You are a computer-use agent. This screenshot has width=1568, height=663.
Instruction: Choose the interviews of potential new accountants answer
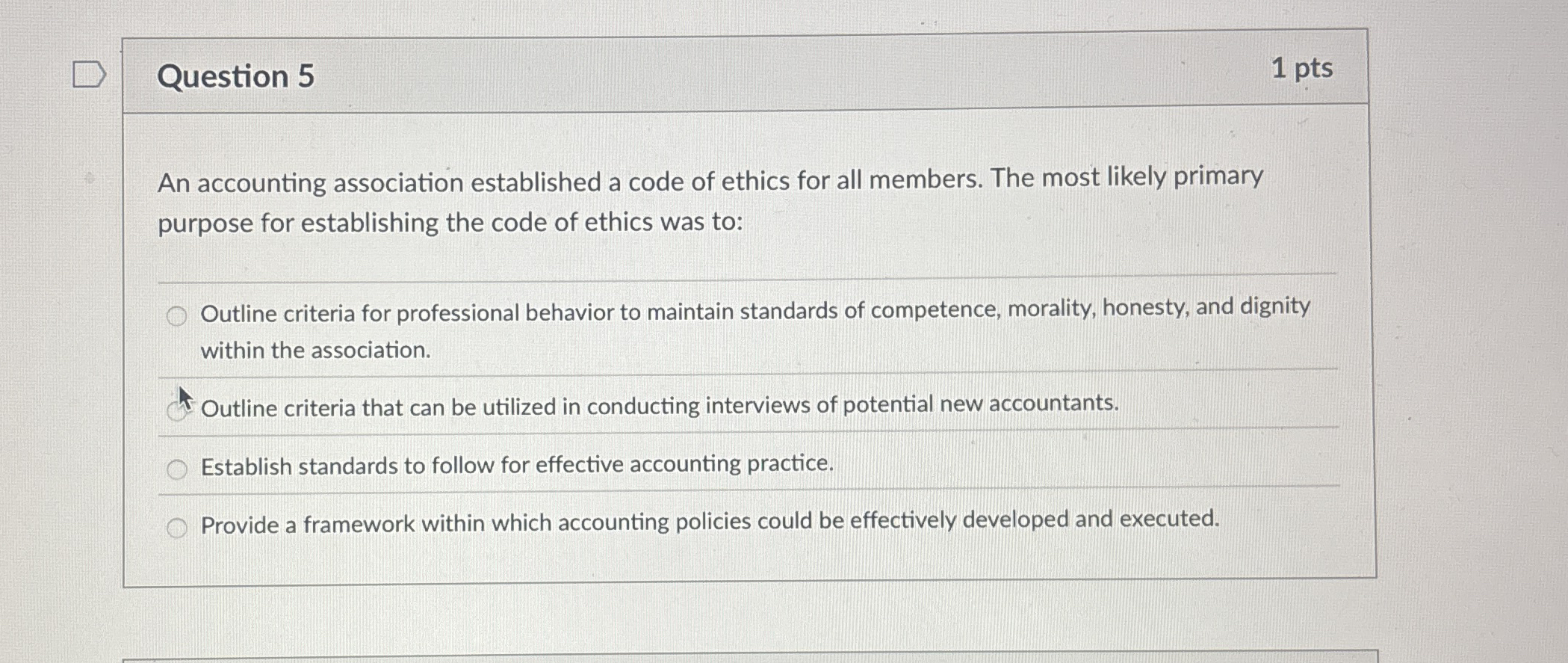tap(179, 408)
